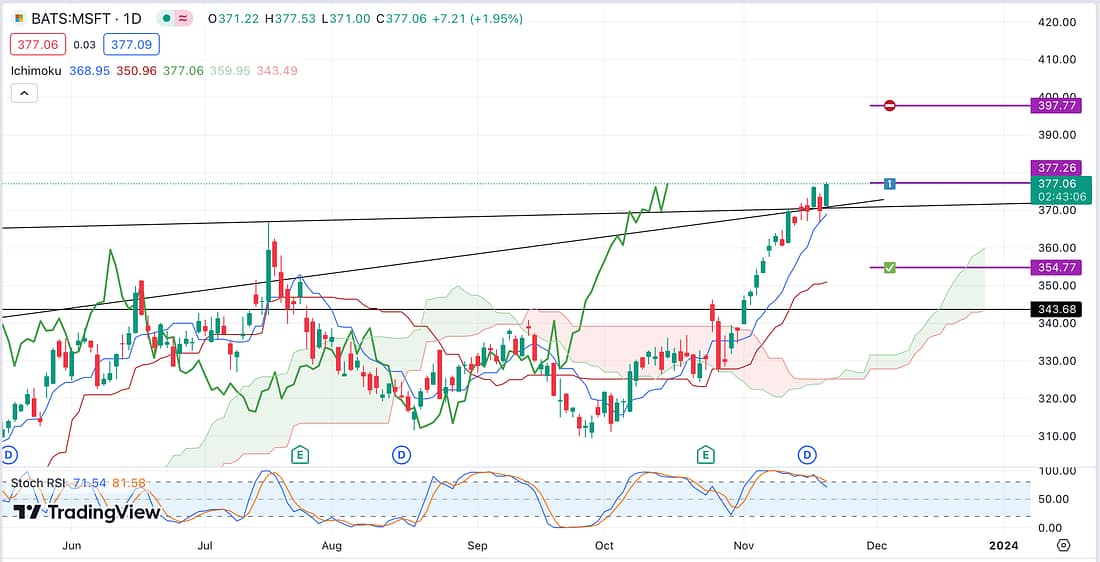The width and height of the screenshot is (1100, 562).
Task: Click the Ichimoku indicator label
Action: point(37,71)
